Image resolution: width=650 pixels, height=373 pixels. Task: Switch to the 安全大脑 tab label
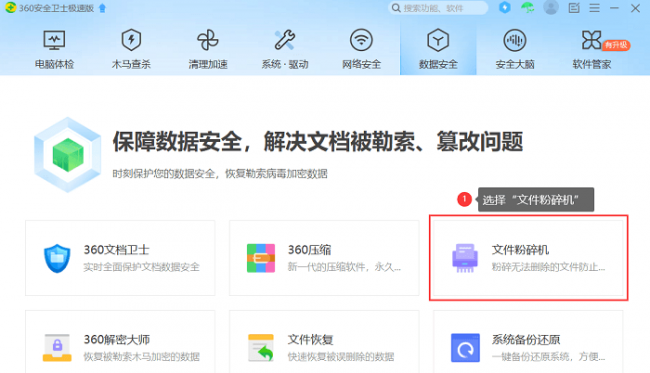pyautogui.click(x=515, y=64)
